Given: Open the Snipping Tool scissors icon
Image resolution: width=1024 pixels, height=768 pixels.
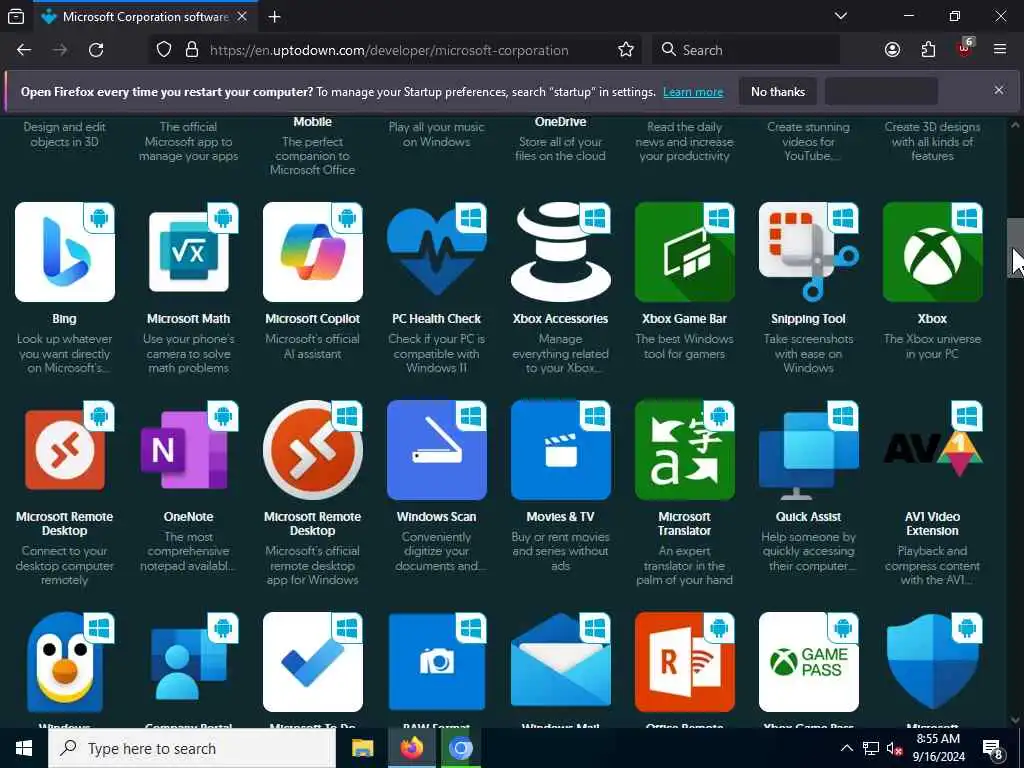Looking at the screenshot, I should pyautogui.click(x=808, y=252).
